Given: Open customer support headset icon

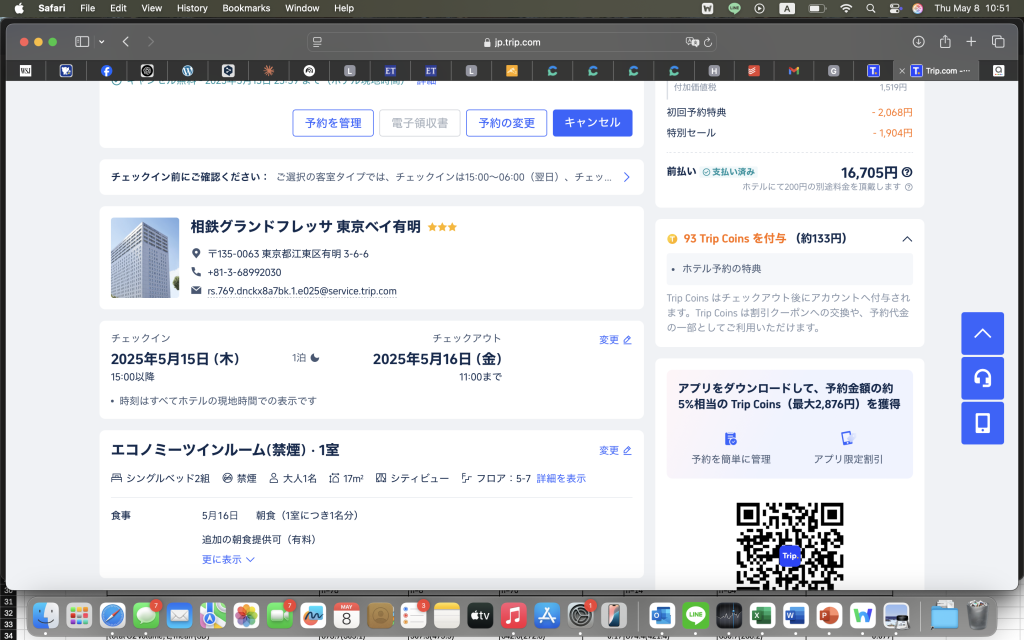Looking at the screenshot, I should [982, 378].
